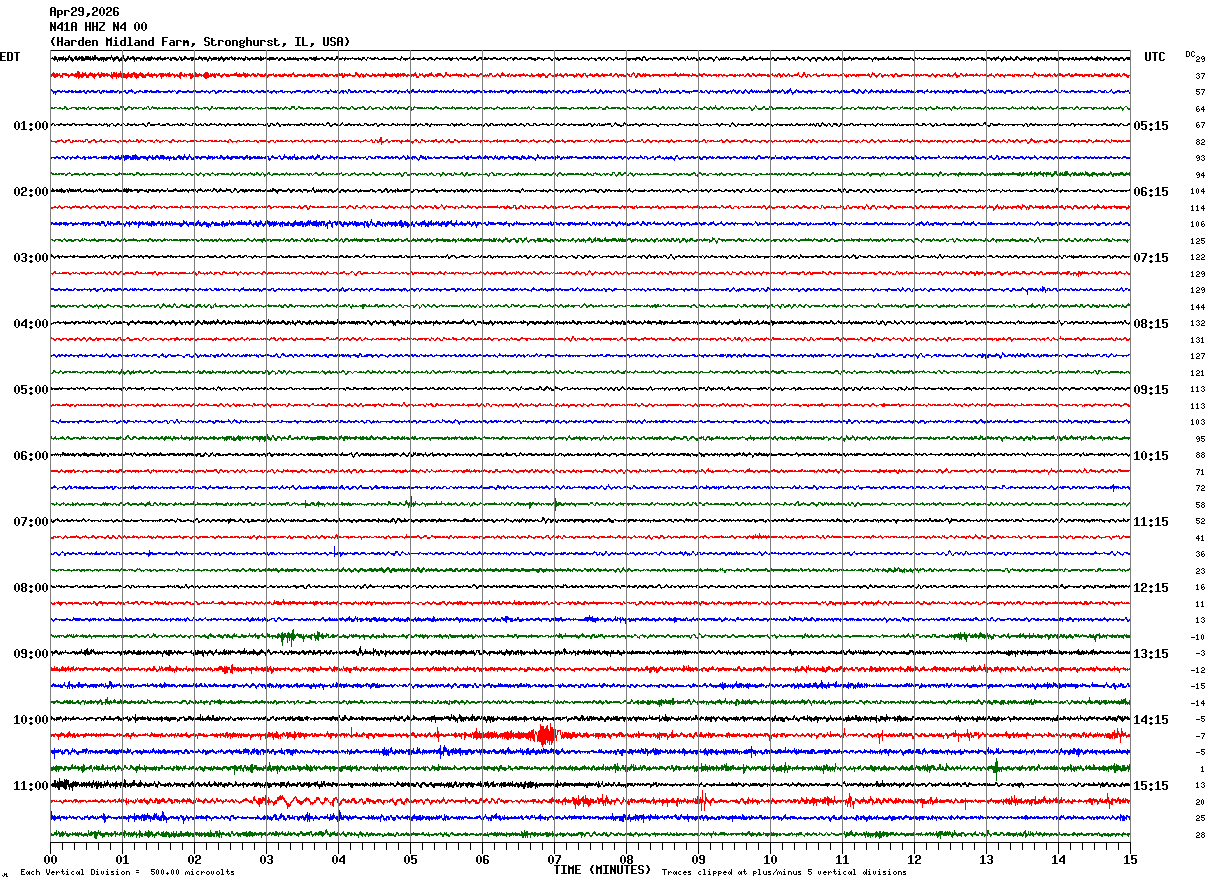The width and height of the screenshot is (1210, 886).
Task: Click the DC offset value '132'
Action: coord(1197,324)
